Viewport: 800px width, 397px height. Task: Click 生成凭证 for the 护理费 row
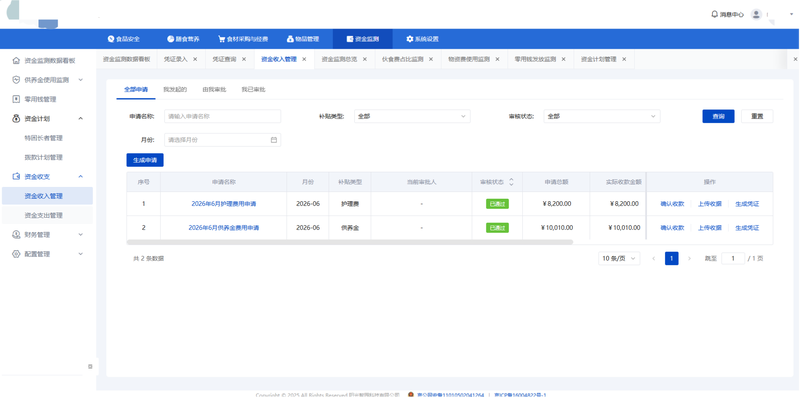[x=747, y=204]
